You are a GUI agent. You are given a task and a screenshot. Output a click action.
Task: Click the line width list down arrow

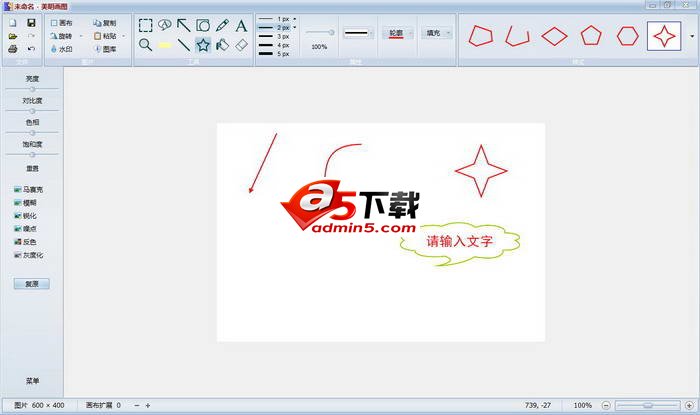(295, 27)
